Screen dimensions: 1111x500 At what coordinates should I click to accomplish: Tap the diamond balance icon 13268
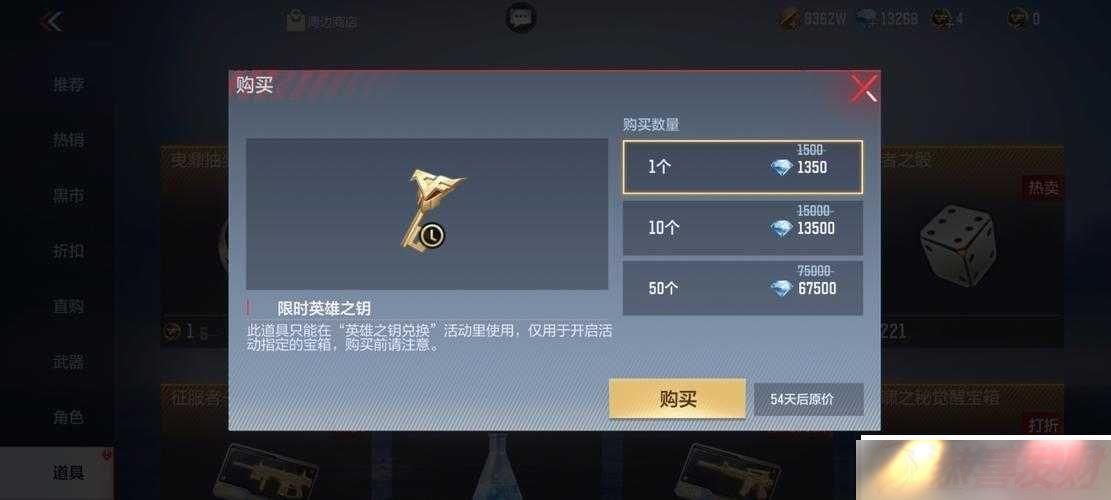coord(867,19)
